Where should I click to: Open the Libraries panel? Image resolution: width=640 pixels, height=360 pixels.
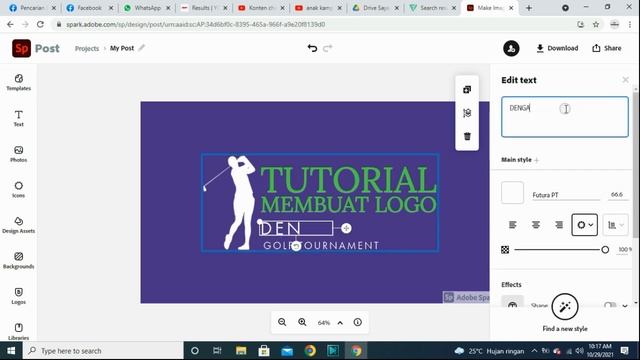(18, 331)
